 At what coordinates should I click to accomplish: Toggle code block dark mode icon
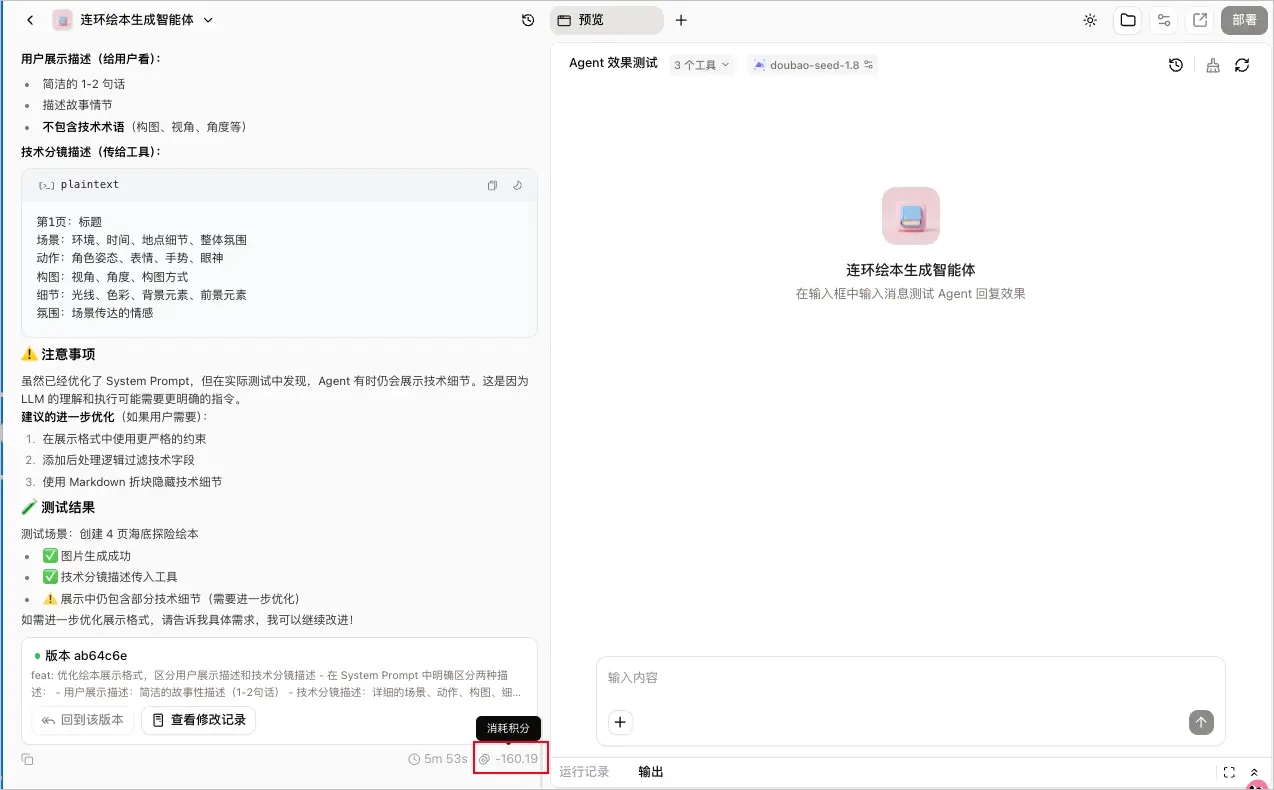point(518,185)
